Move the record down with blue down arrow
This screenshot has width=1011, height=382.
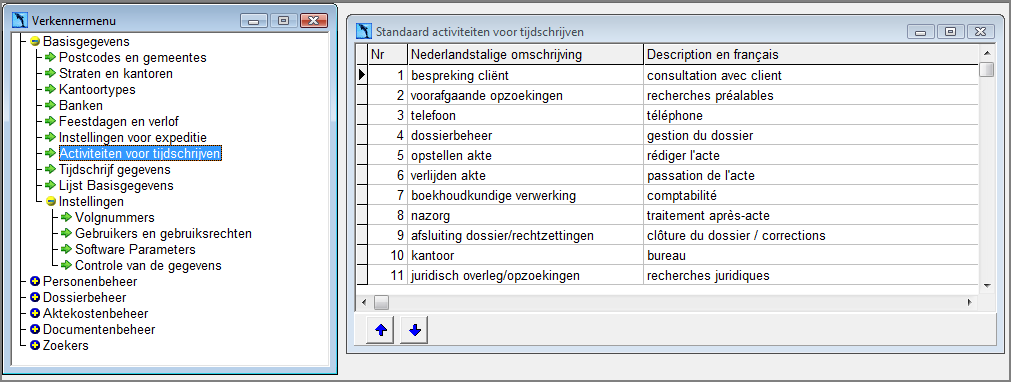pyautogui.click(x=415, y=330)
